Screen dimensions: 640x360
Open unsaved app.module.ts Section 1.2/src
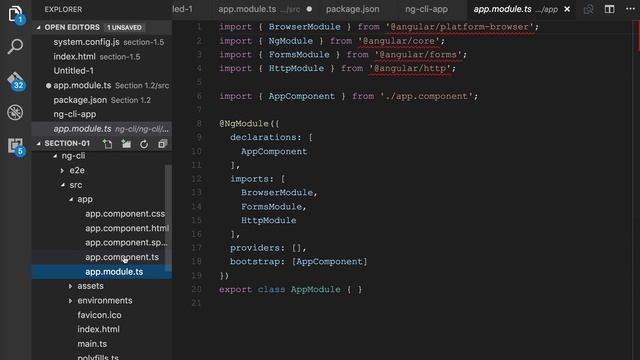pyautogui.click(x=102, y=85)
